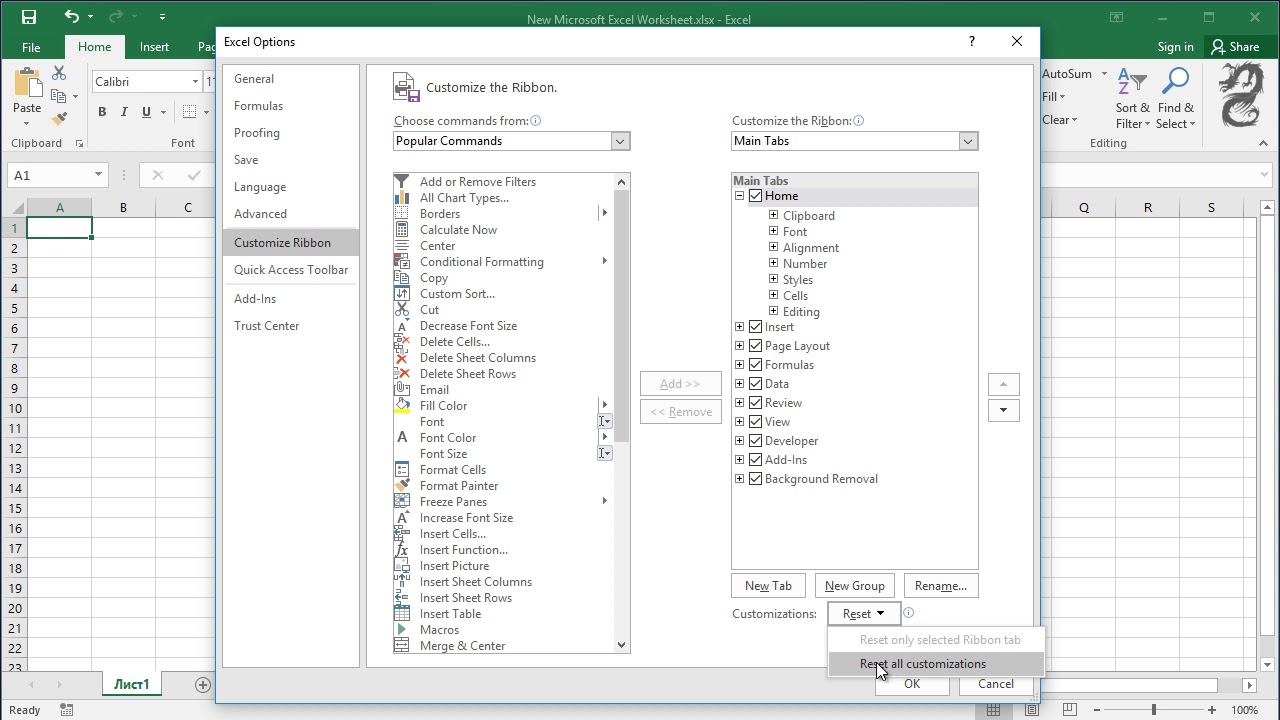Click the Лист1 sheet tab

click(x=131, y=684)
